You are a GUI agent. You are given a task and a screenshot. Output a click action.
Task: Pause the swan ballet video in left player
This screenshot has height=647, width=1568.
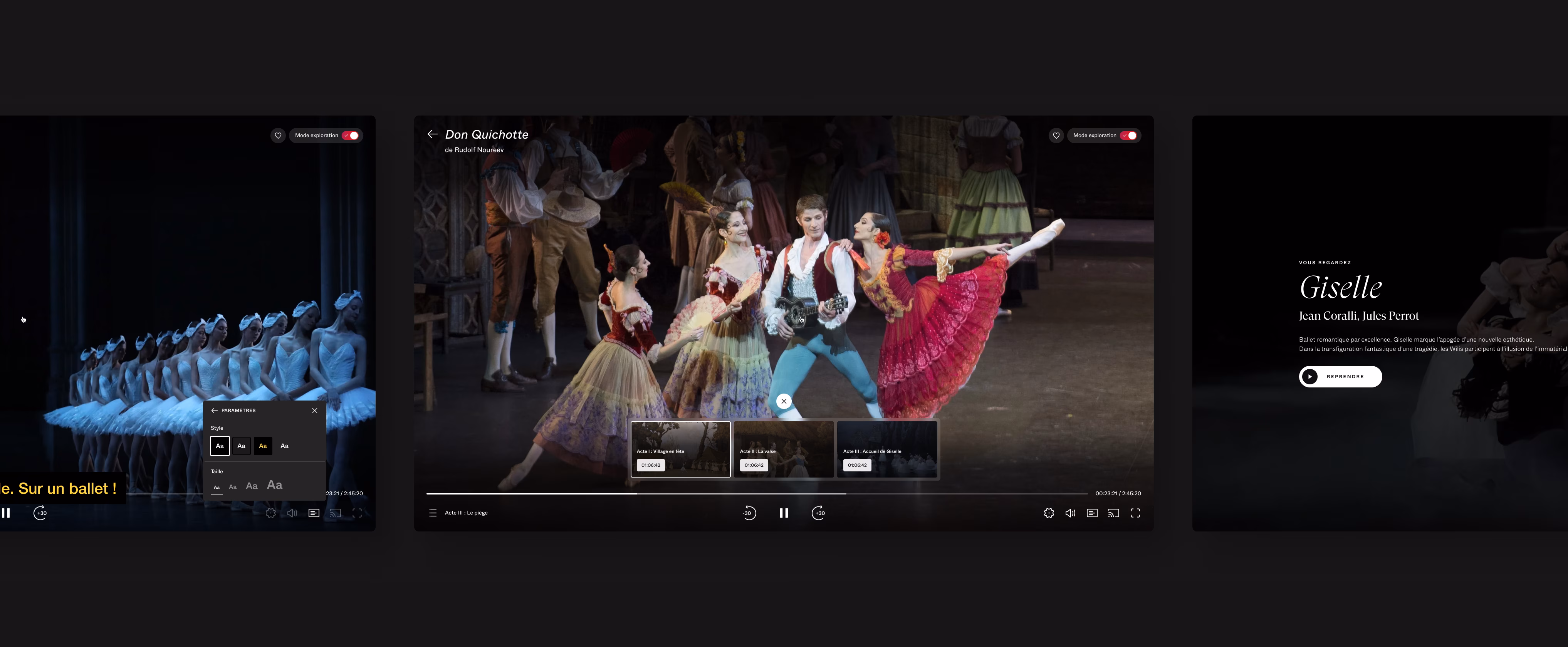pyautogui.click(x=5, y=513)
